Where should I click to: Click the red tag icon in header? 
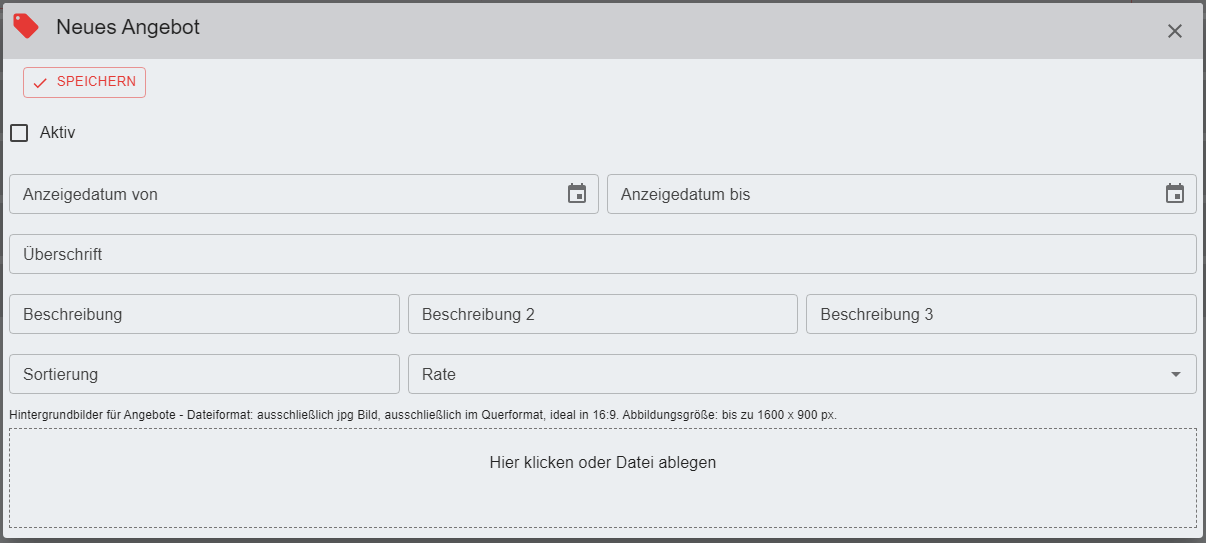pos(26,27)
